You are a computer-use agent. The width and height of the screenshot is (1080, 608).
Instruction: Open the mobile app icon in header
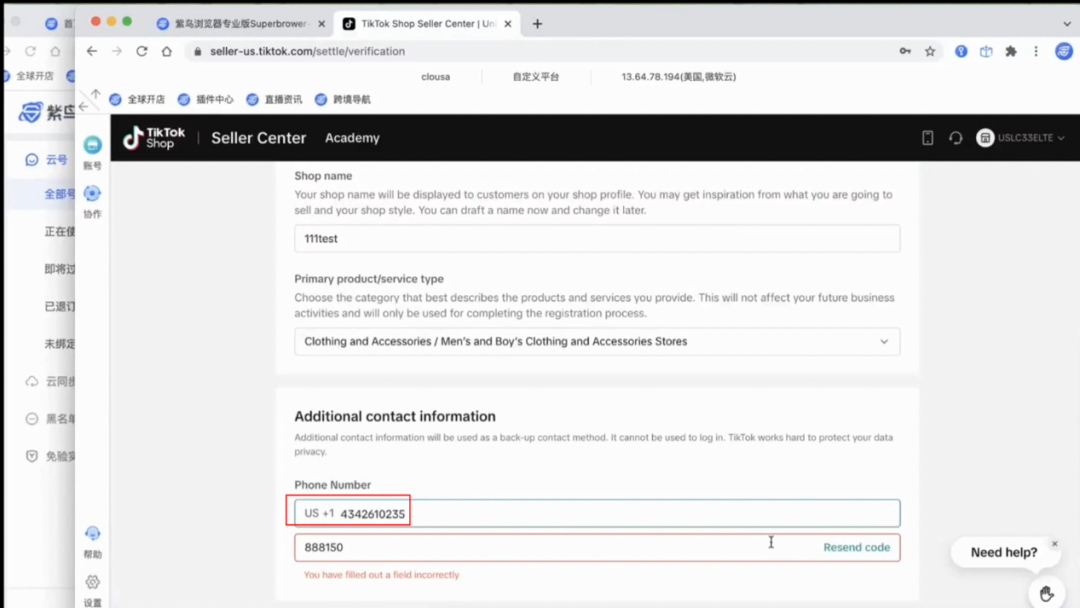pyautogui.click(x=927, y=138)
